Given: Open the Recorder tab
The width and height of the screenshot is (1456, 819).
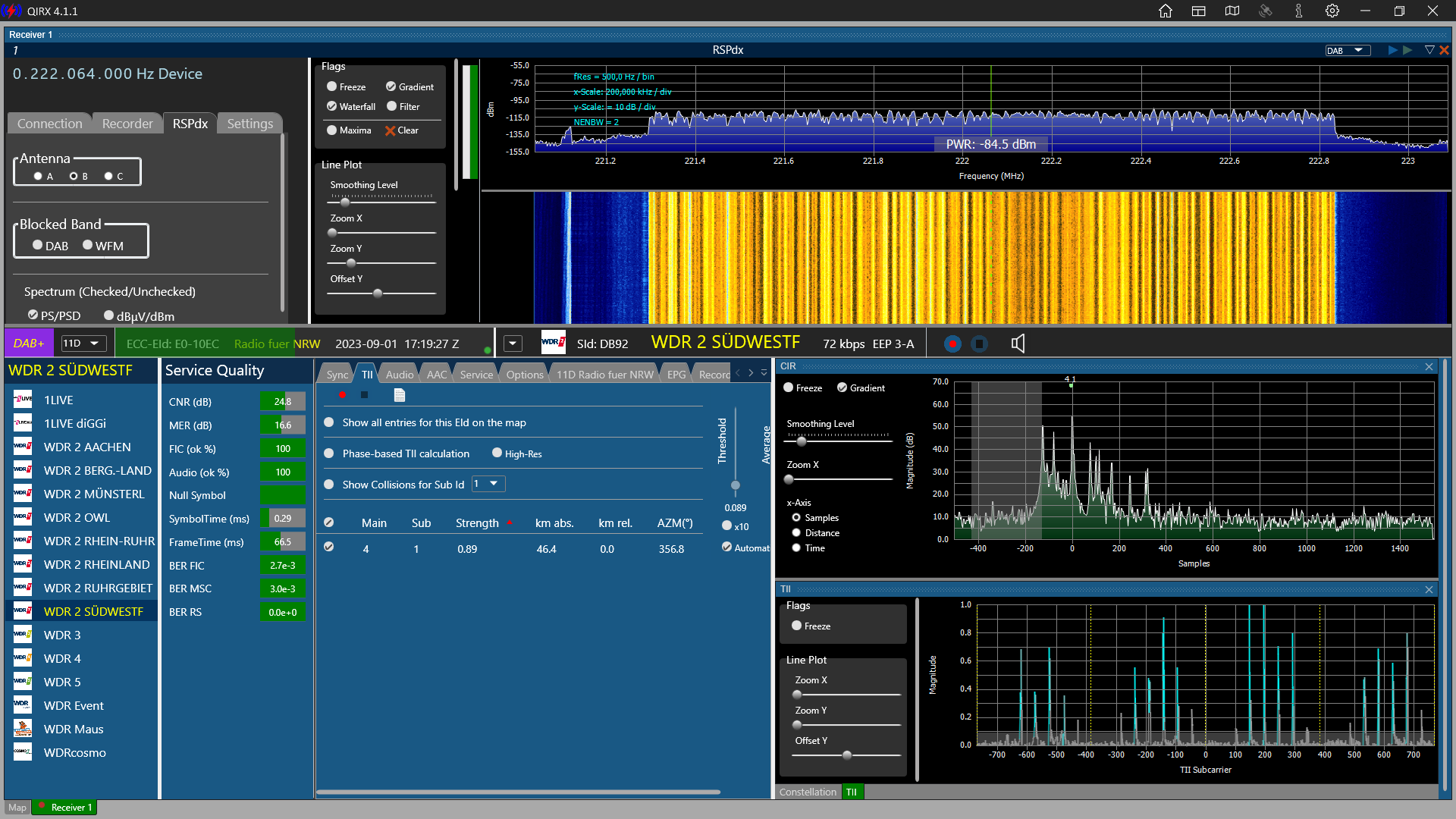Looking at the screenshot, I should pyautogui.click(x=127, y=124).
